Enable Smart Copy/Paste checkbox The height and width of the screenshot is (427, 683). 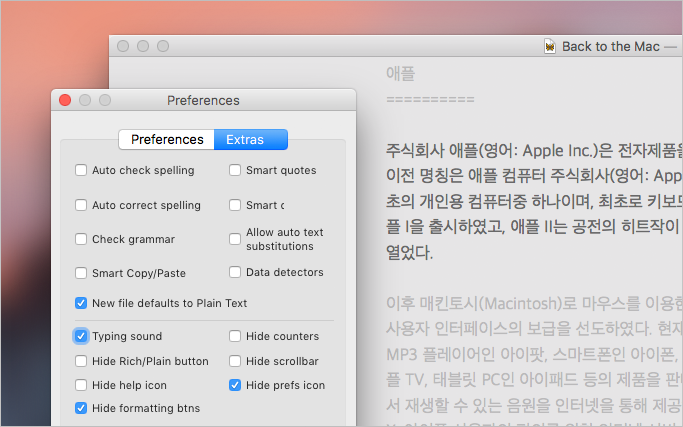(81, 273)
